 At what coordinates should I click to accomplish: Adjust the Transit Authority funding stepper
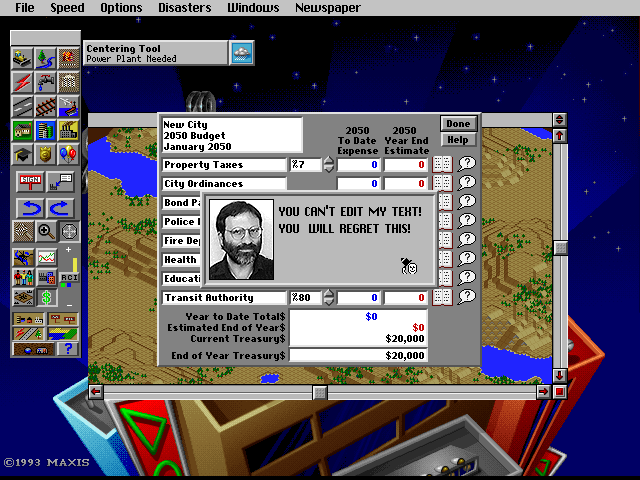pyautogui.click(x=329, y=298)
